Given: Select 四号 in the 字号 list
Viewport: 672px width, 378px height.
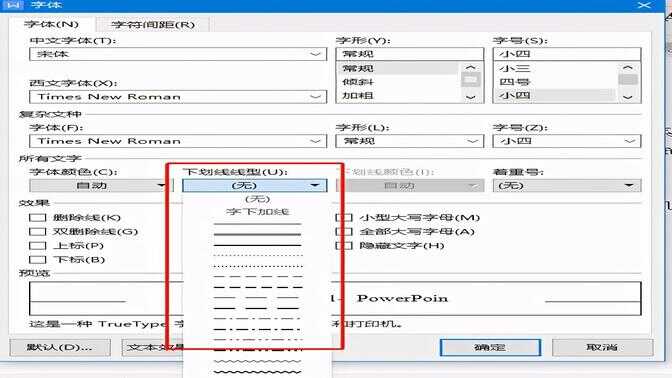Looking at the screenshot, I should [555, 82].
